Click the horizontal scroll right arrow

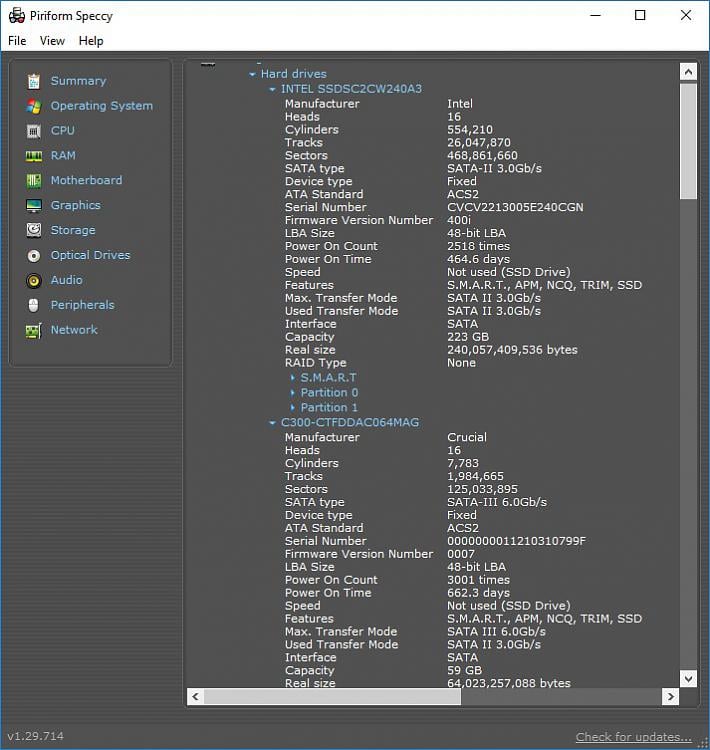pyautogui.click(x=670, y=696)
